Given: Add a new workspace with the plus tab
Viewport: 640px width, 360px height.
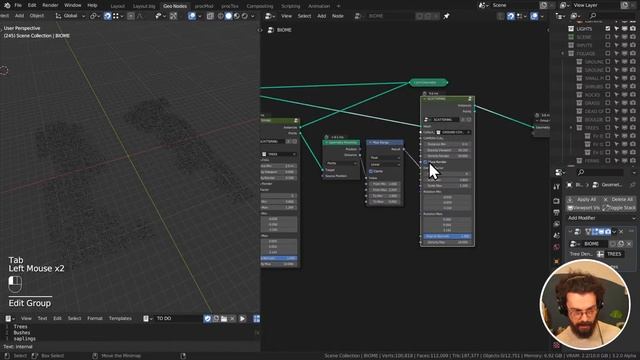Looking at the screenshot, I should [x=338, y=6].
